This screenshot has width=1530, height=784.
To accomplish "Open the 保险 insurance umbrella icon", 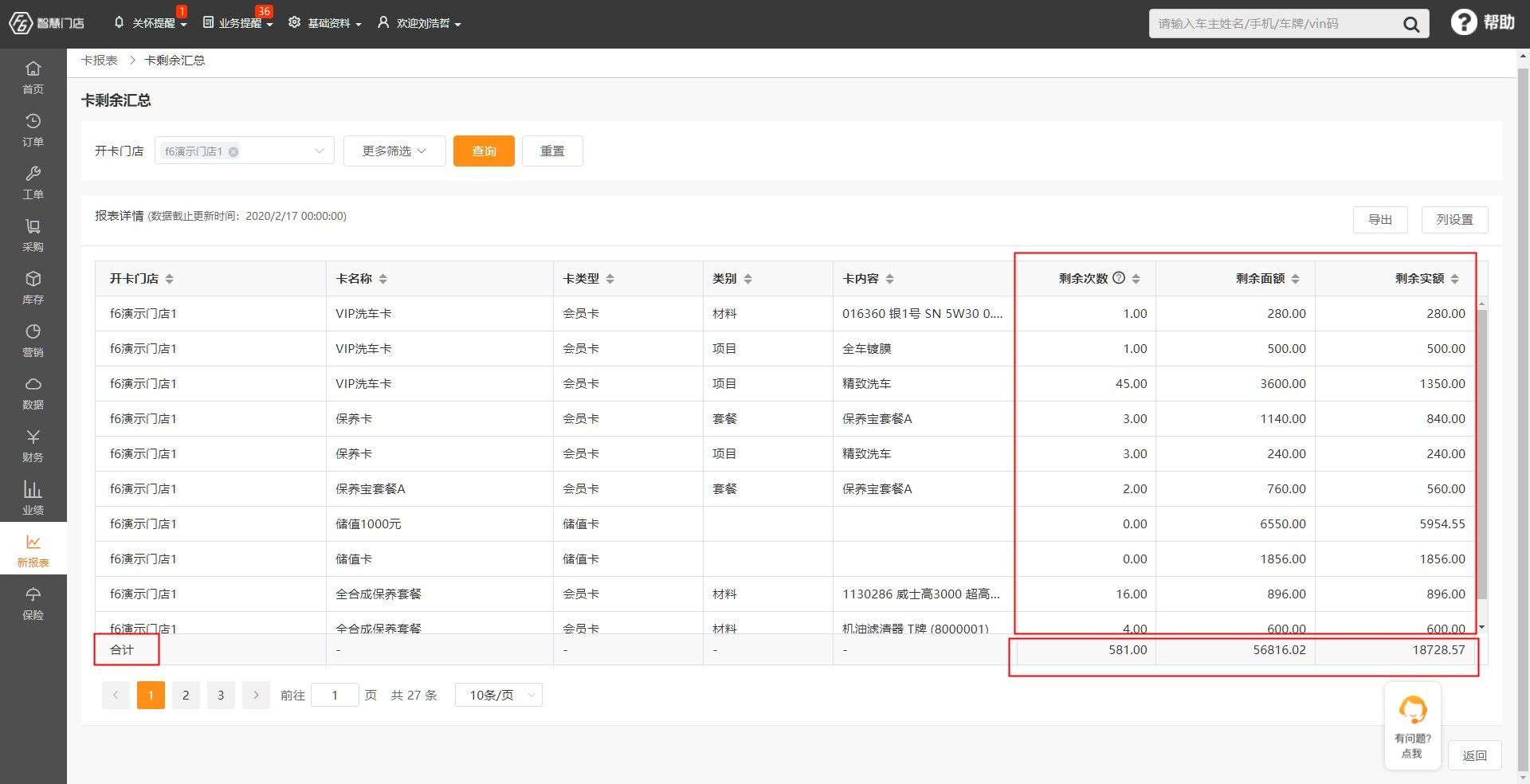I will [33, 602].
